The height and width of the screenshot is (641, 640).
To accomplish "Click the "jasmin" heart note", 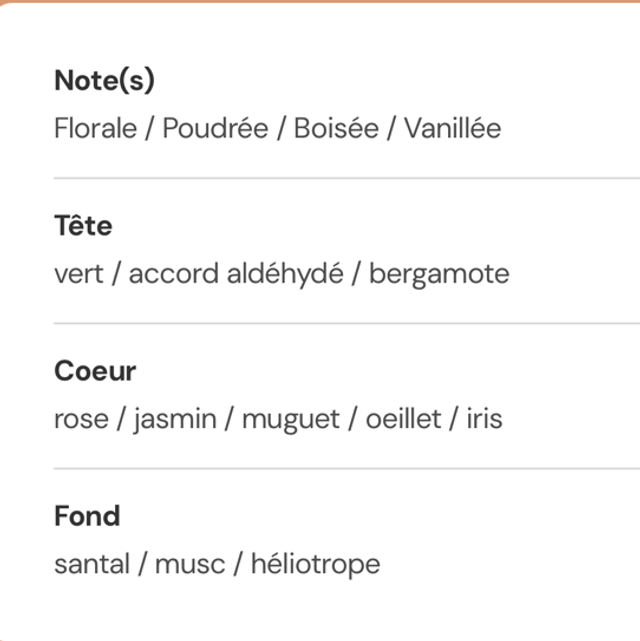I will tap(174, 419).
